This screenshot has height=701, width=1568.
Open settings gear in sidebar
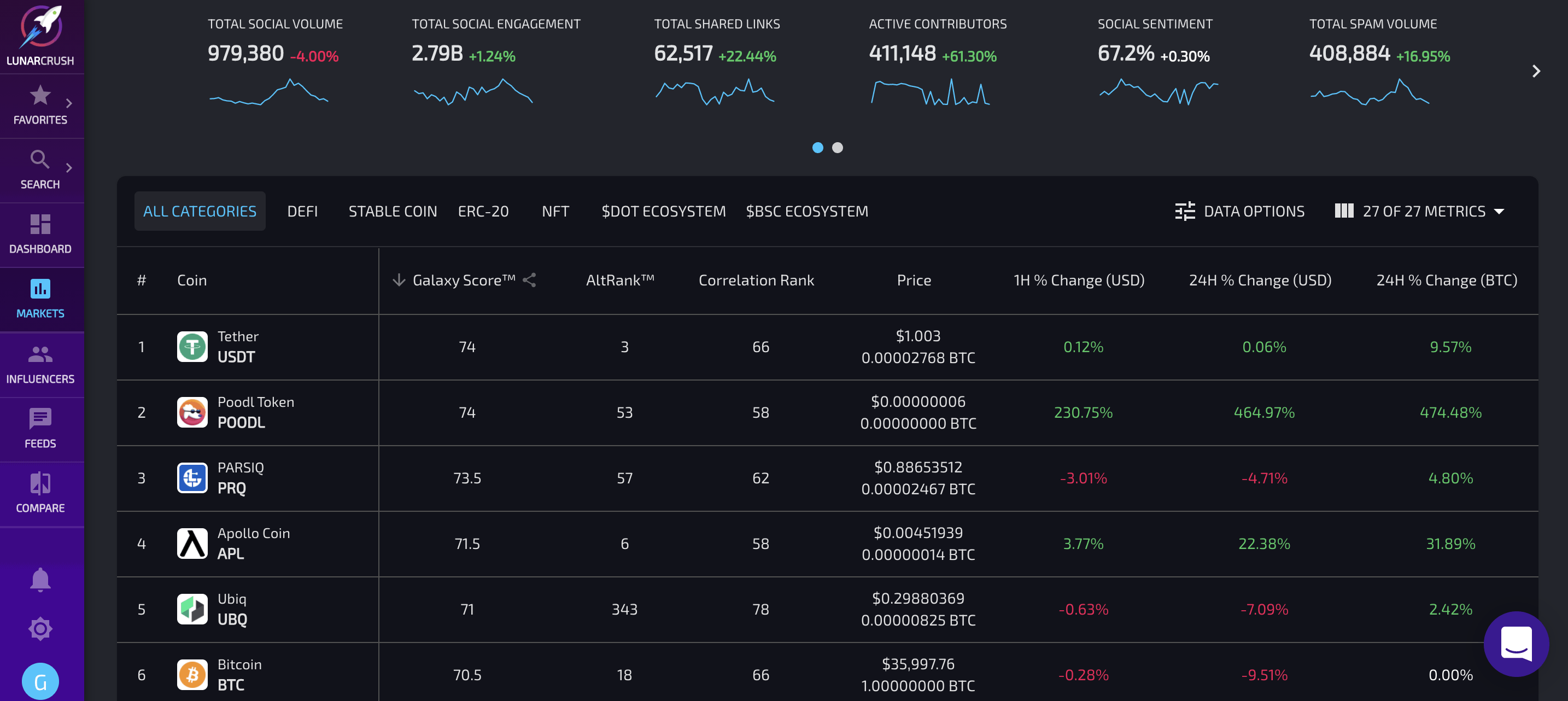tap(40, 628)
